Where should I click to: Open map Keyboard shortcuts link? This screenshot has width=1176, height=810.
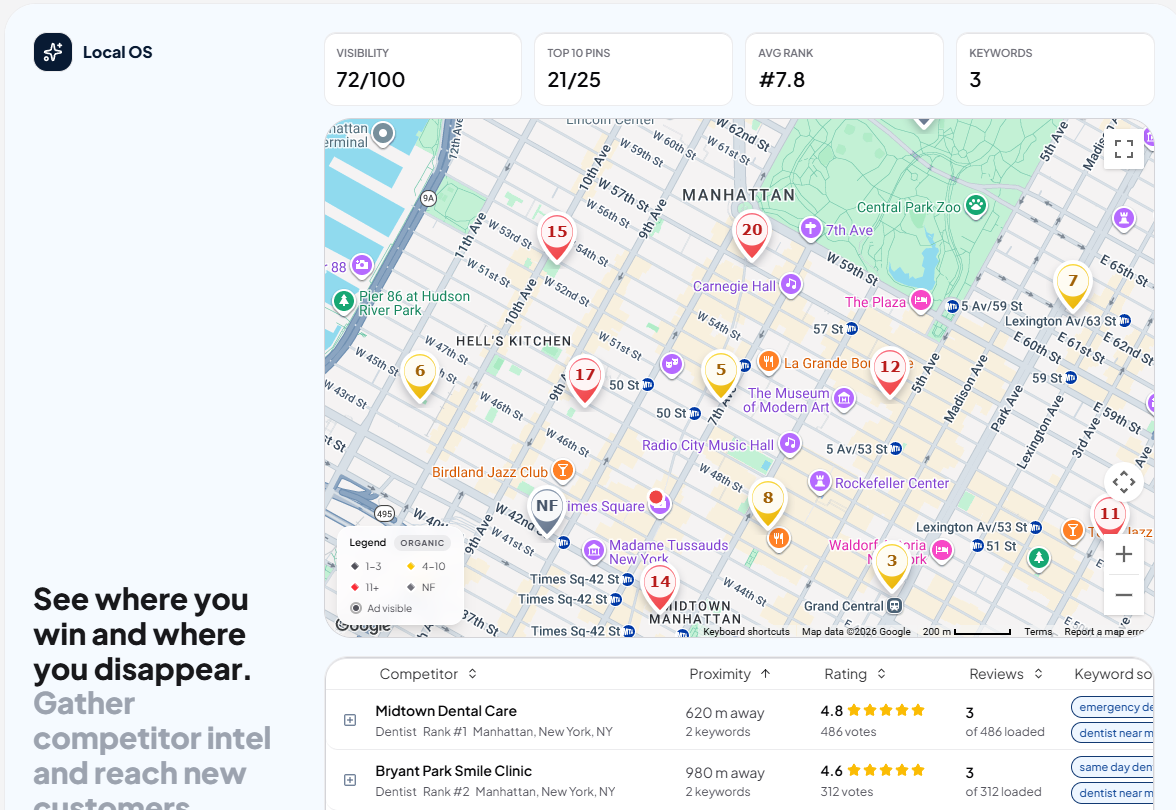click(x=746, y=632)
